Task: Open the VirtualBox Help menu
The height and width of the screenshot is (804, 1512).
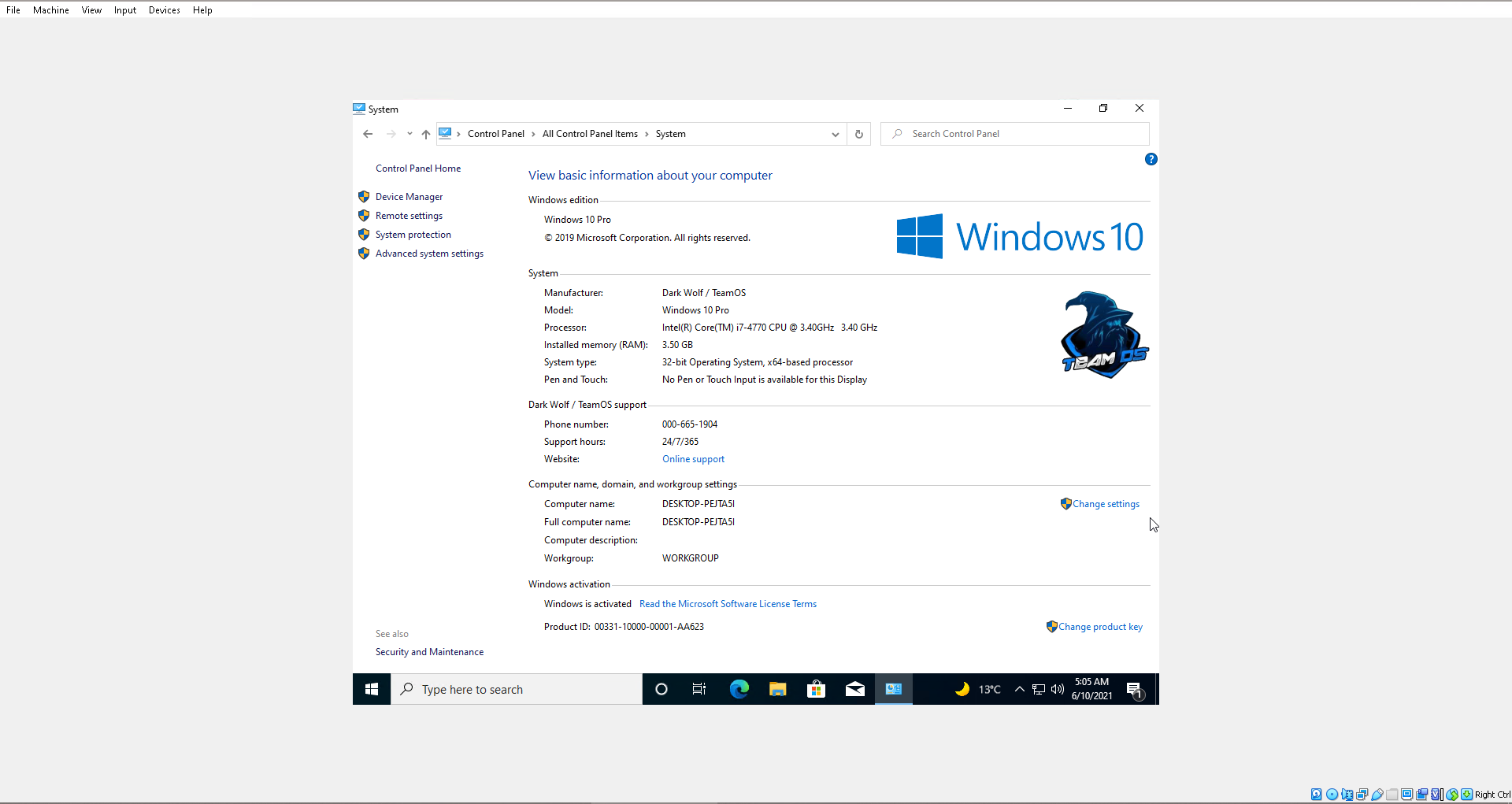Action: (x=202, y=10)
